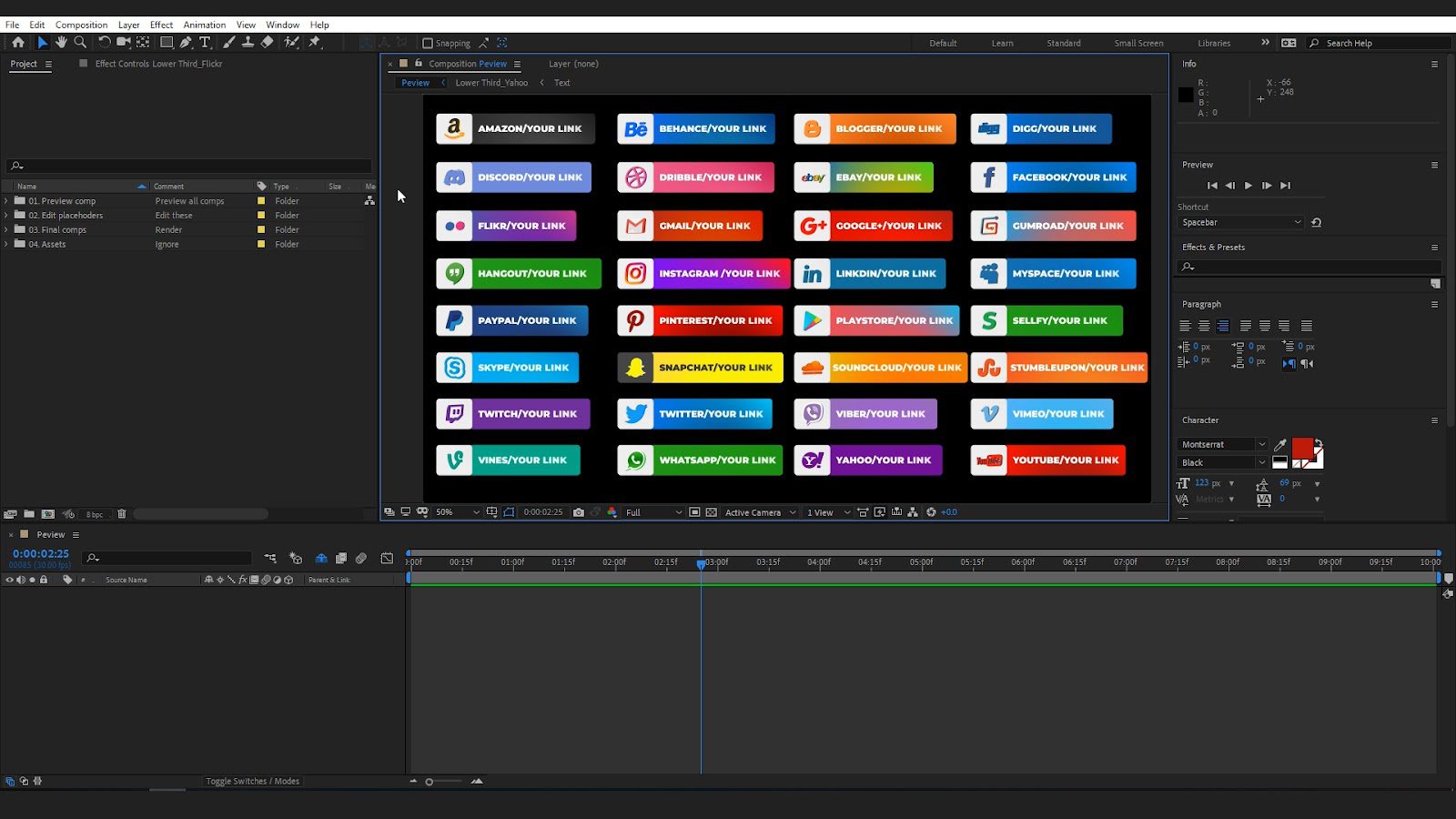Create a new folder in Project panel
This screenshot has height=819, width=1456.
coord(29,514)
